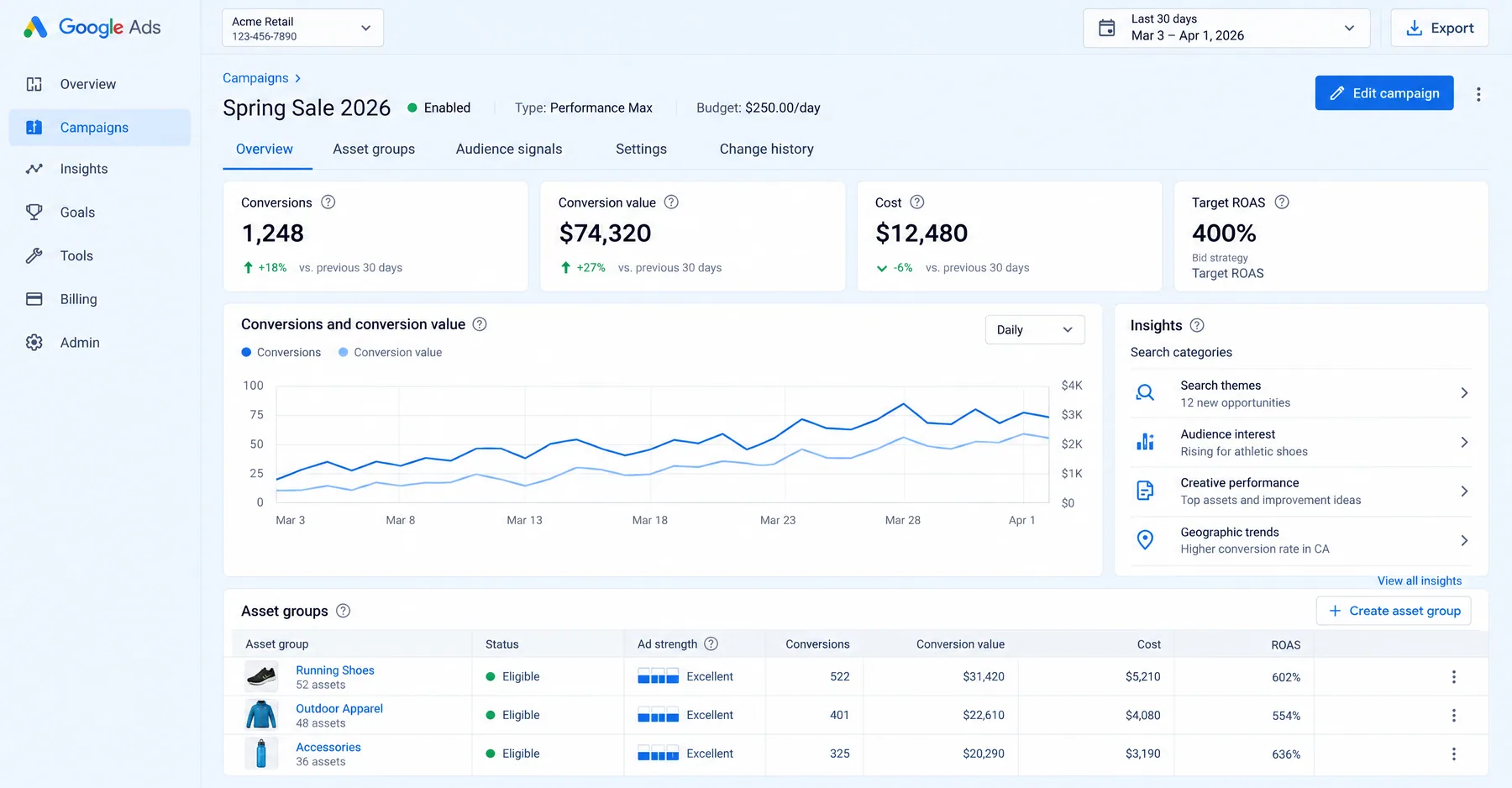This screenshot has width=1512, height=788.
Task: Click the Outdoor Apparel jacket thumbnail
Action: (261, 716)
